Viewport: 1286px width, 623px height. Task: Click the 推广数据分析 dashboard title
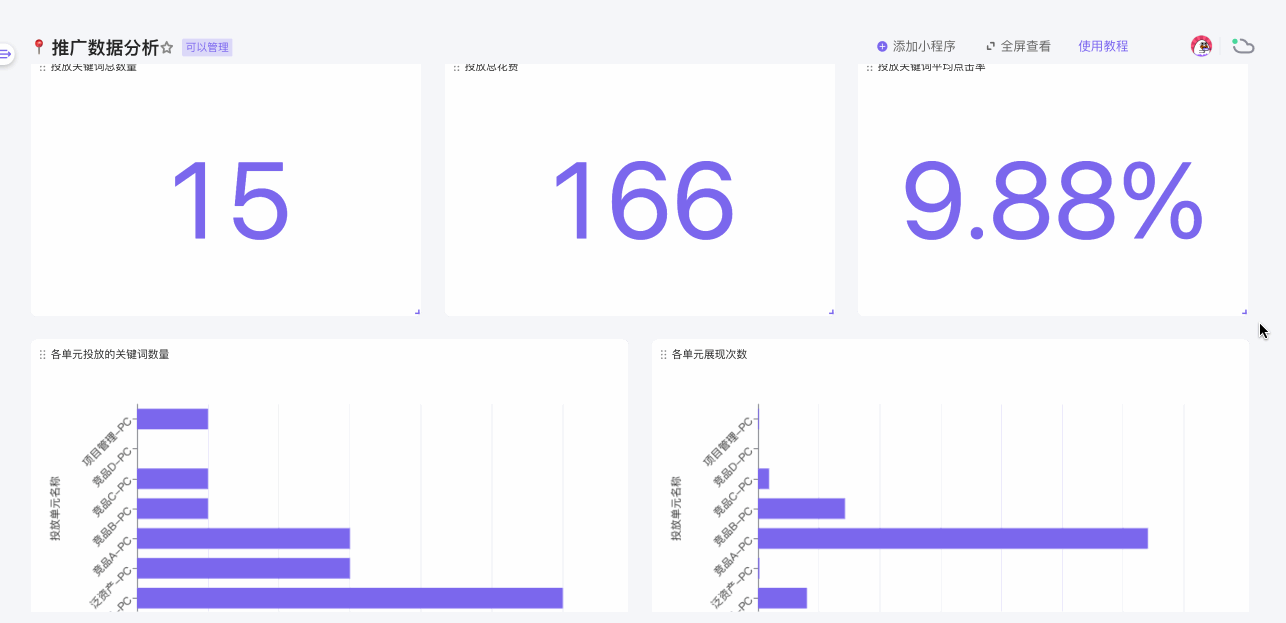[105, 47]
